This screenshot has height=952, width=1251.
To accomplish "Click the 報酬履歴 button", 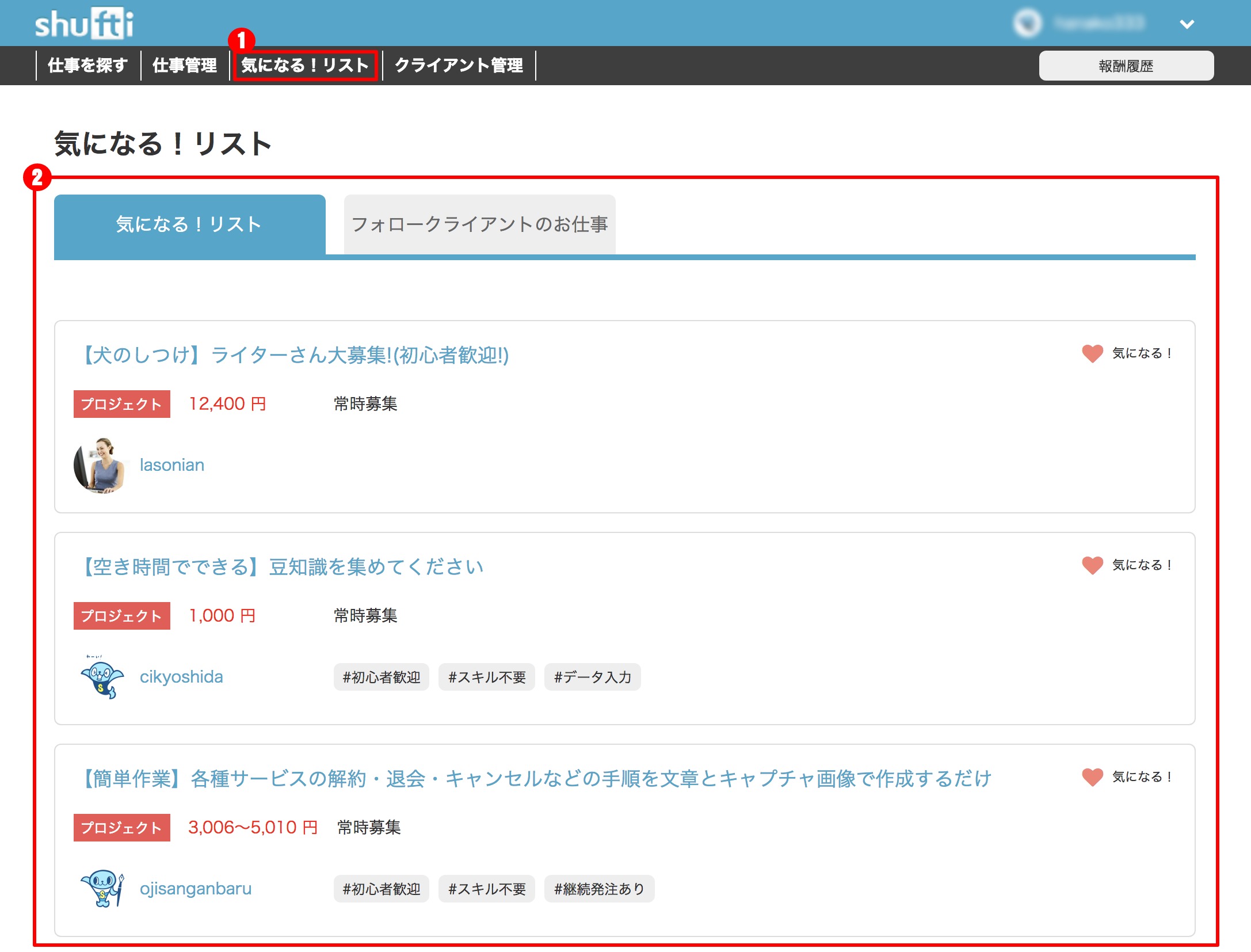I will [x=1126, y=66].
